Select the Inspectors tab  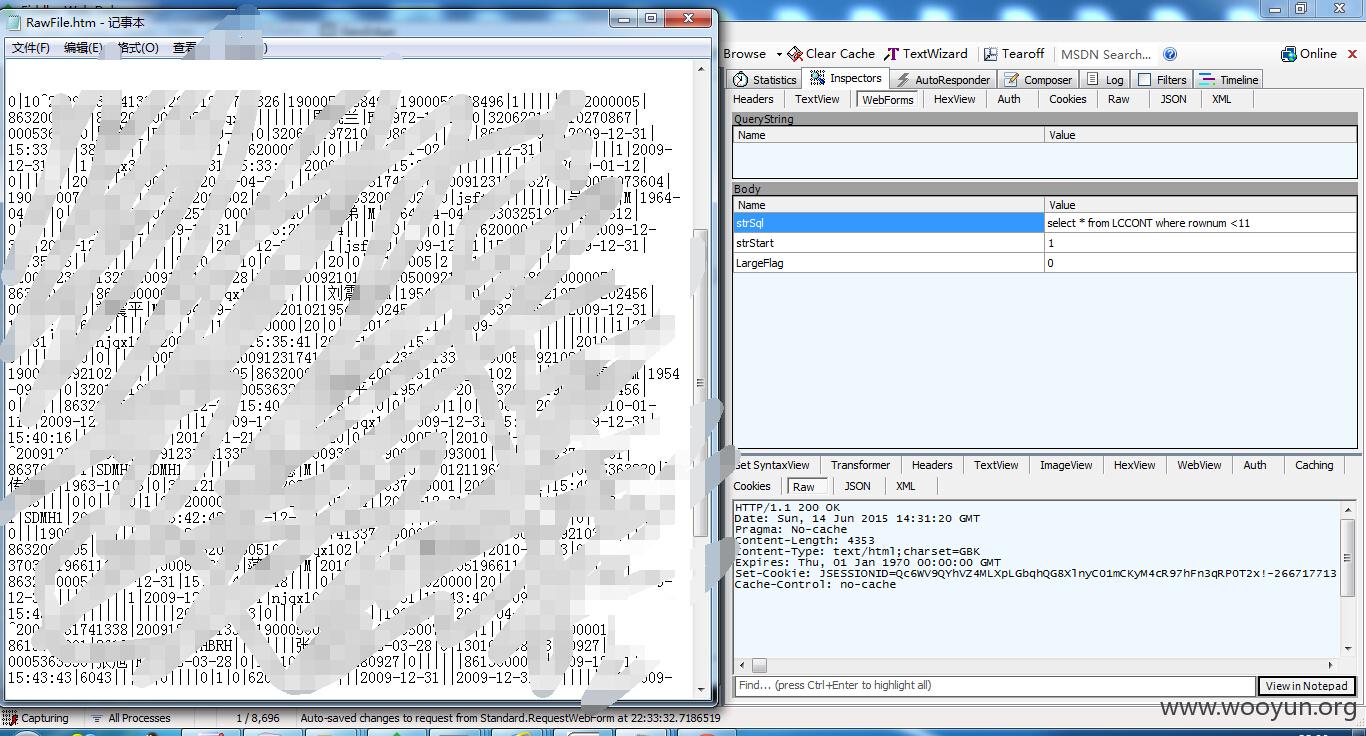(845, 78)
